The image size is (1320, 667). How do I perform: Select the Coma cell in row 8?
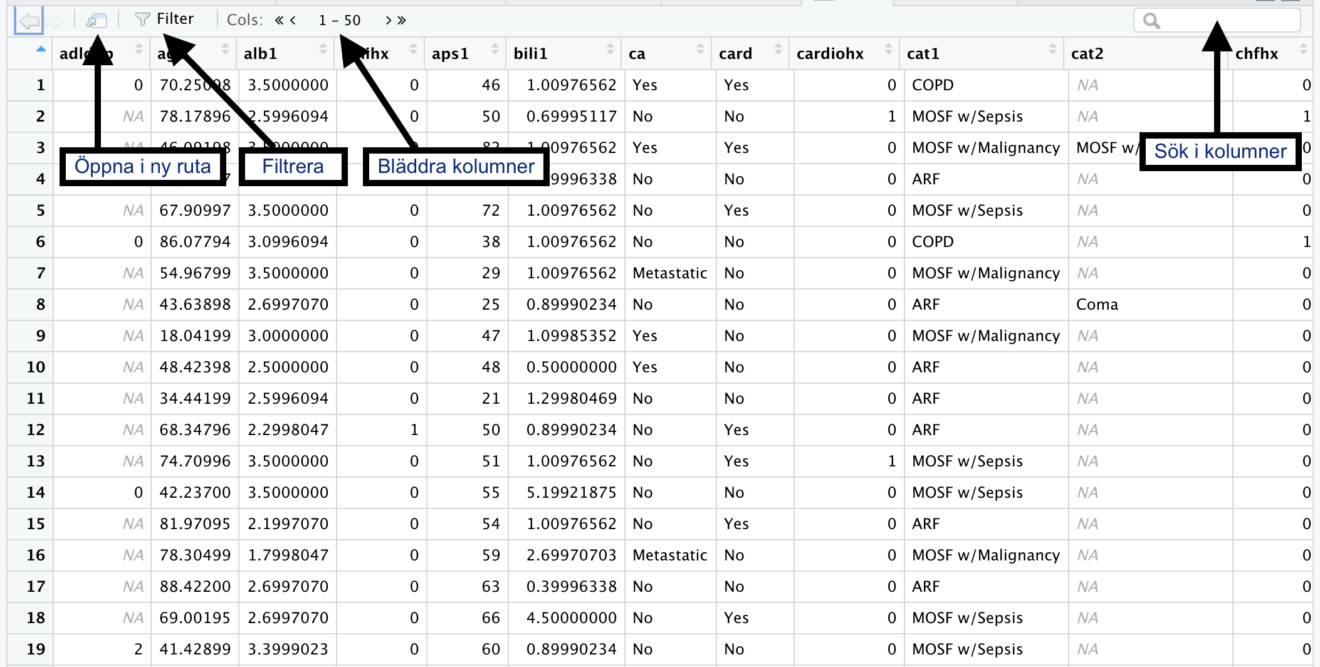(x=1097, y=304)
